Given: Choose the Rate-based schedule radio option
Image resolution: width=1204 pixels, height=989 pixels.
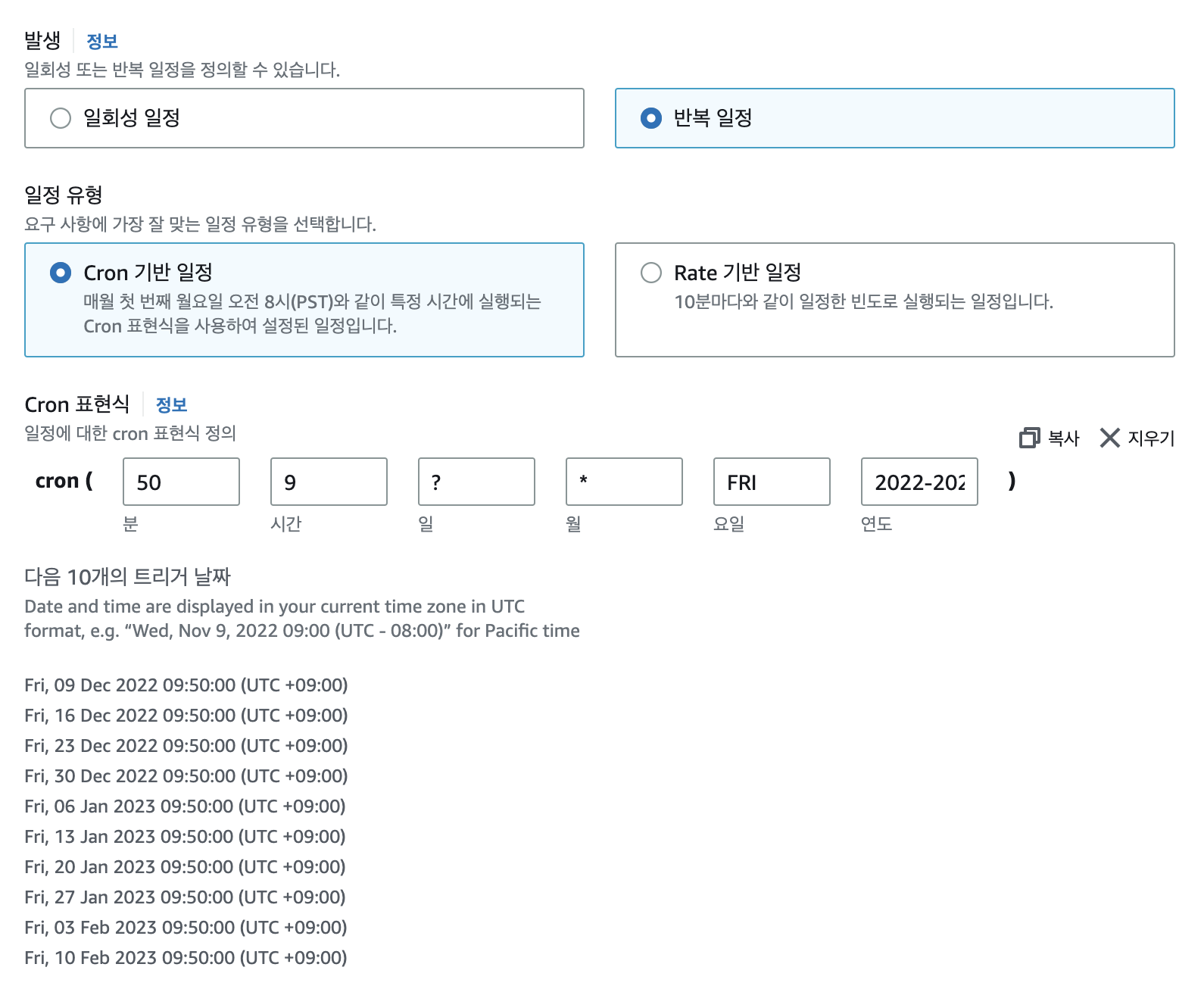Looking at the screenshot, I should [x=651, y=273].
